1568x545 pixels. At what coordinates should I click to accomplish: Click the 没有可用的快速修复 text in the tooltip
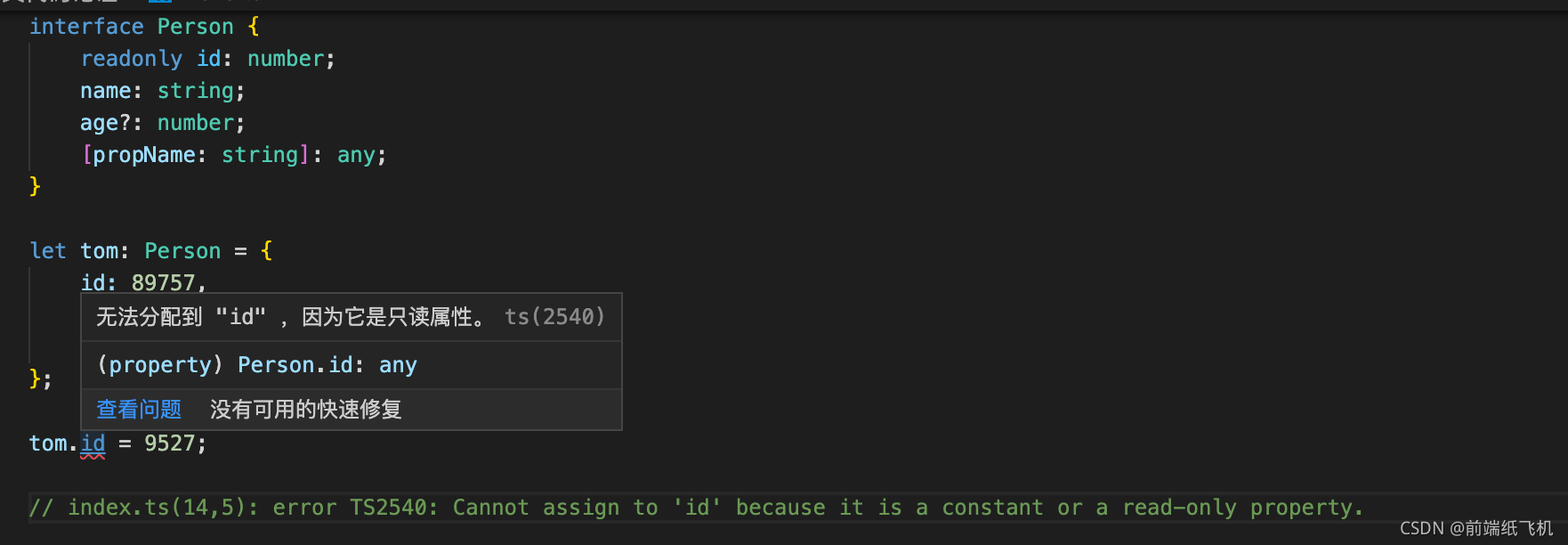pyautogui.click(x=305, y=410)
